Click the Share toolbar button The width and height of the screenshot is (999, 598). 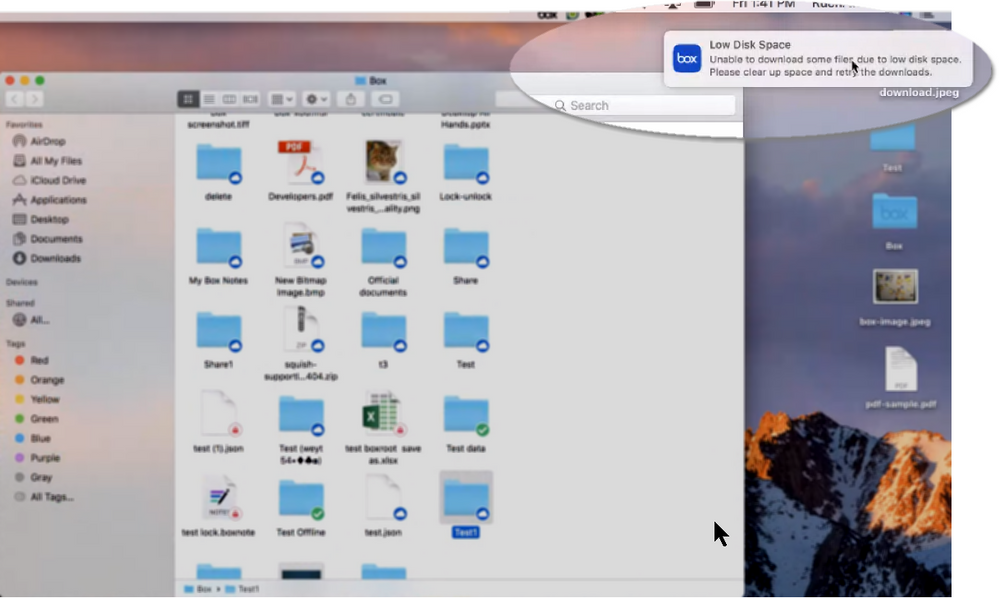point(351,99)
